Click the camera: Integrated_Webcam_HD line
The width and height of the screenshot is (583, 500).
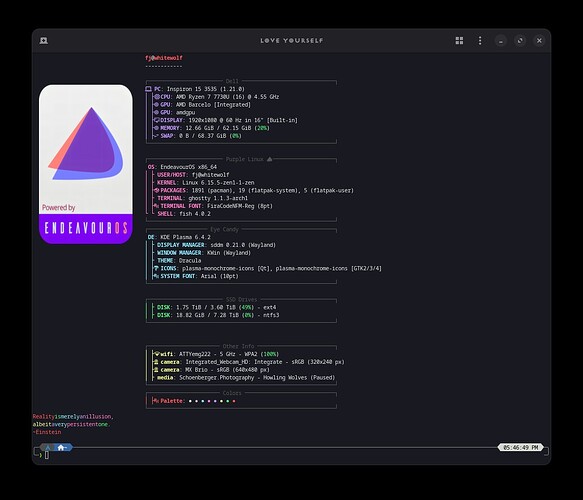point(249,362)
